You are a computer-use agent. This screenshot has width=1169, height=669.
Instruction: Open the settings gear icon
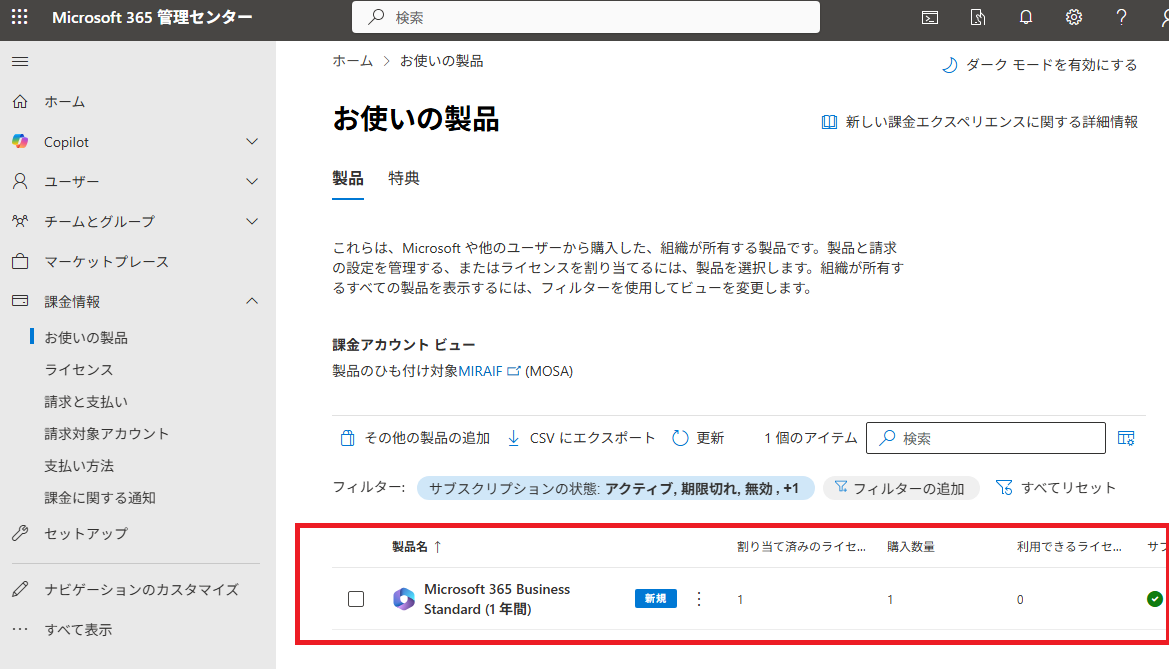coord(1074,17)
